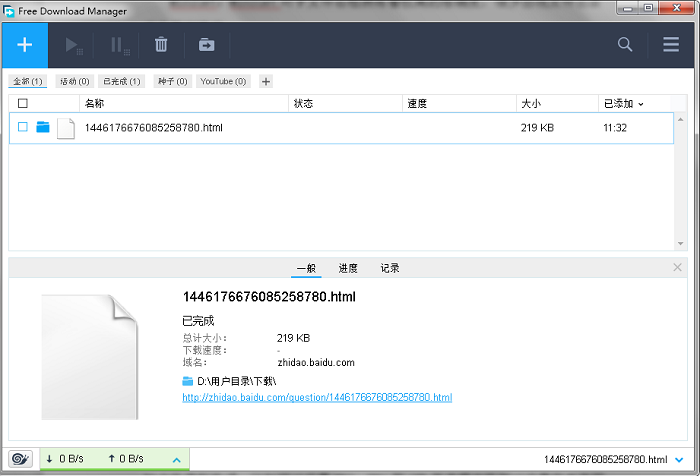Click the 219 KB size cell
Viewport: 700px width, 476px height.
click(x=537, y=128)
